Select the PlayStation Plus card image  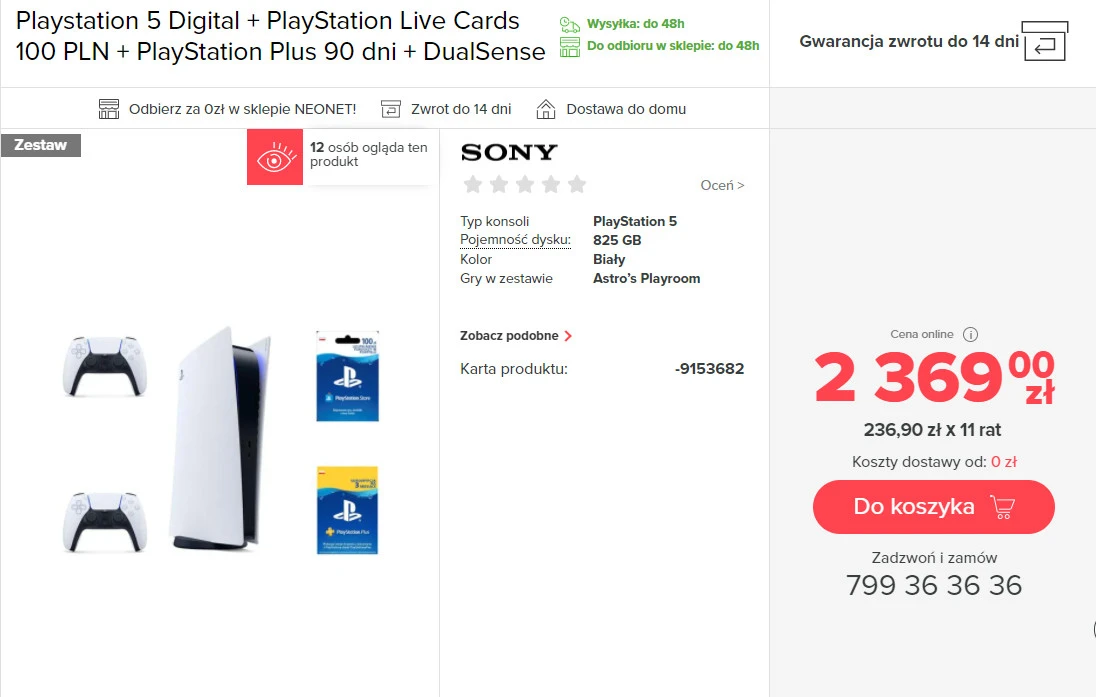tap(347, 510)
